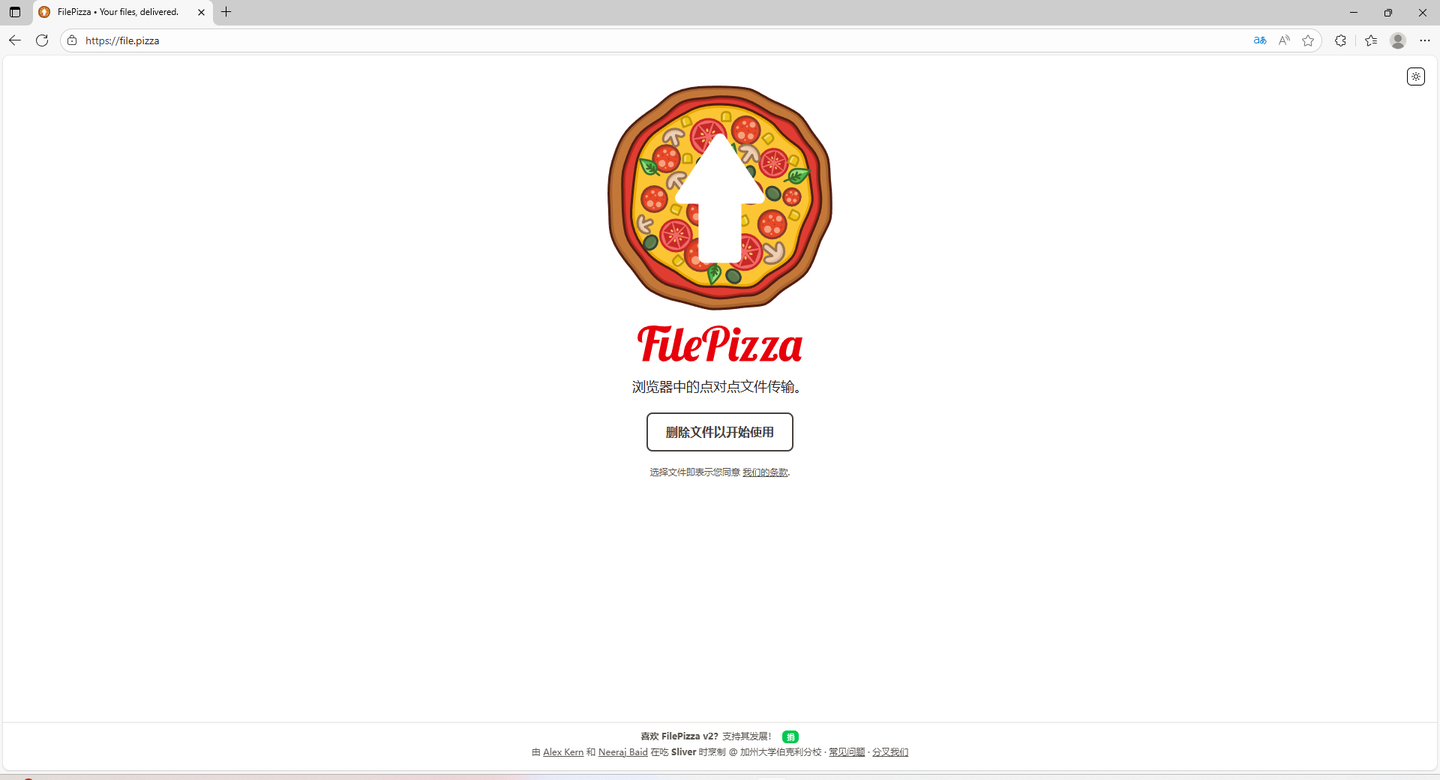Click the 浏览器中的点对点文件传输 tagline

[x=718, y=387]
